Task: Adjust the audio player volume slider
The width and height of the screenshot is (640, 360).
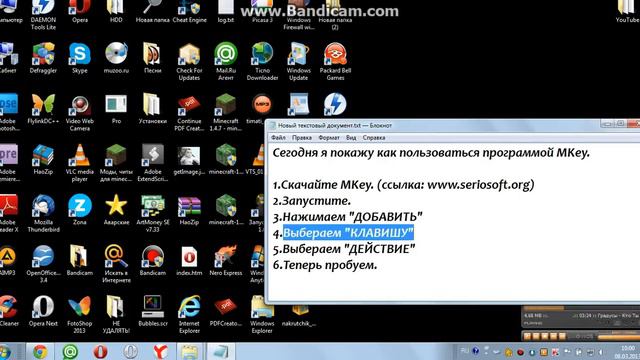Action: pos(618,337)
